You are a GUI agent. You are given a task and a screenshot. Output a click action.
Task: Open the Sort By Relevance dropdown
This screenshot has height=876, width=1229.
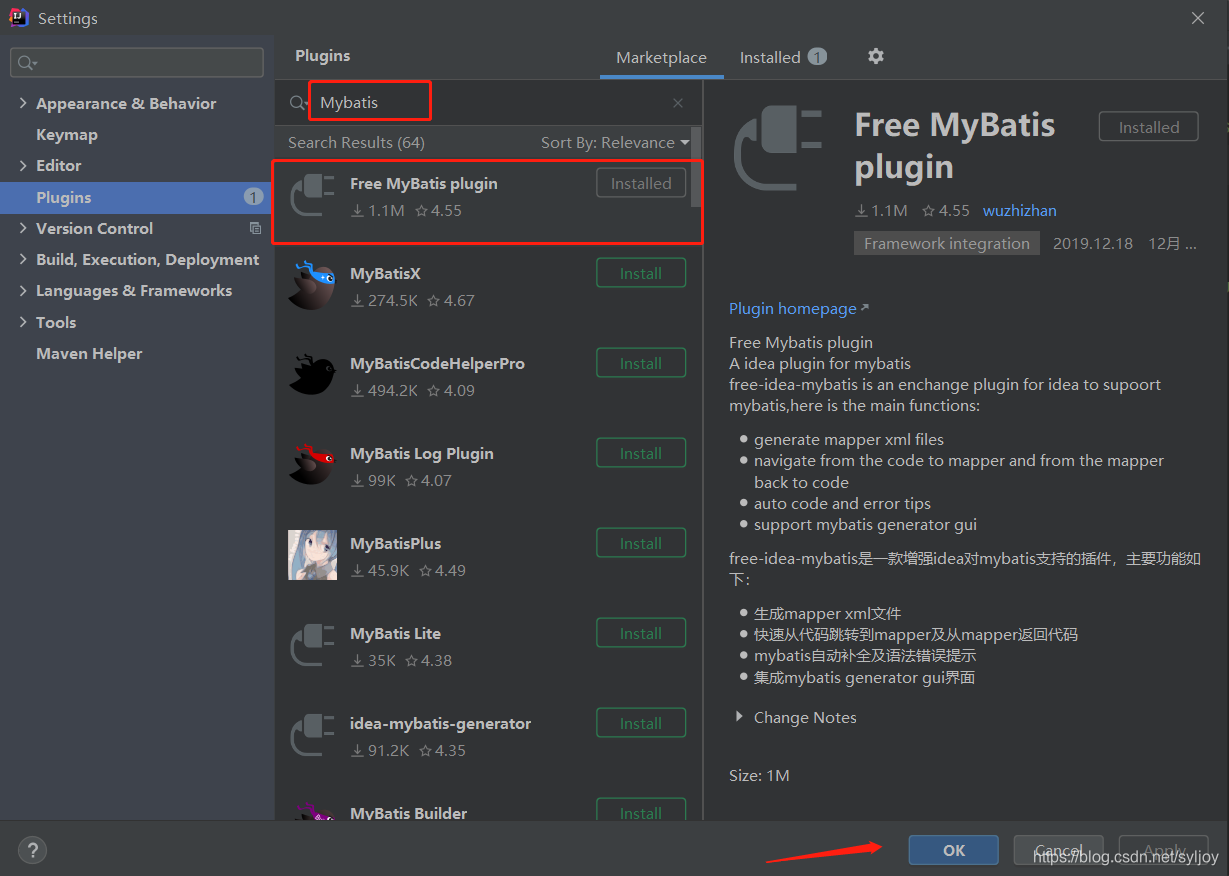click(x=615, y=142)
